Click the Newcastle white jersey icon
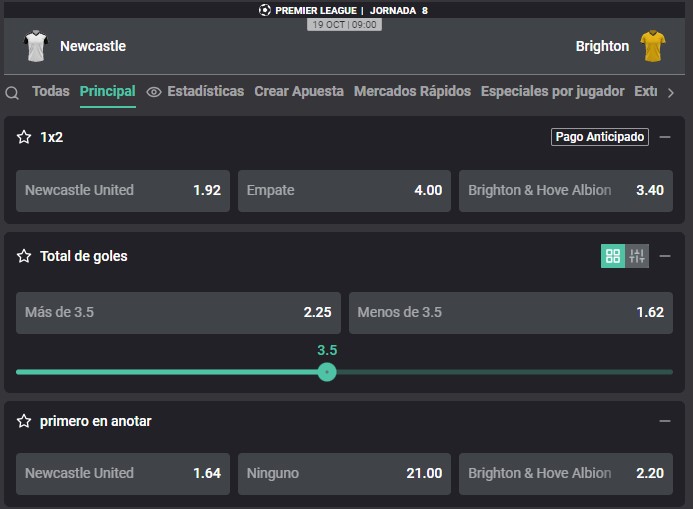The image size is (693, 509). point(36,46)
